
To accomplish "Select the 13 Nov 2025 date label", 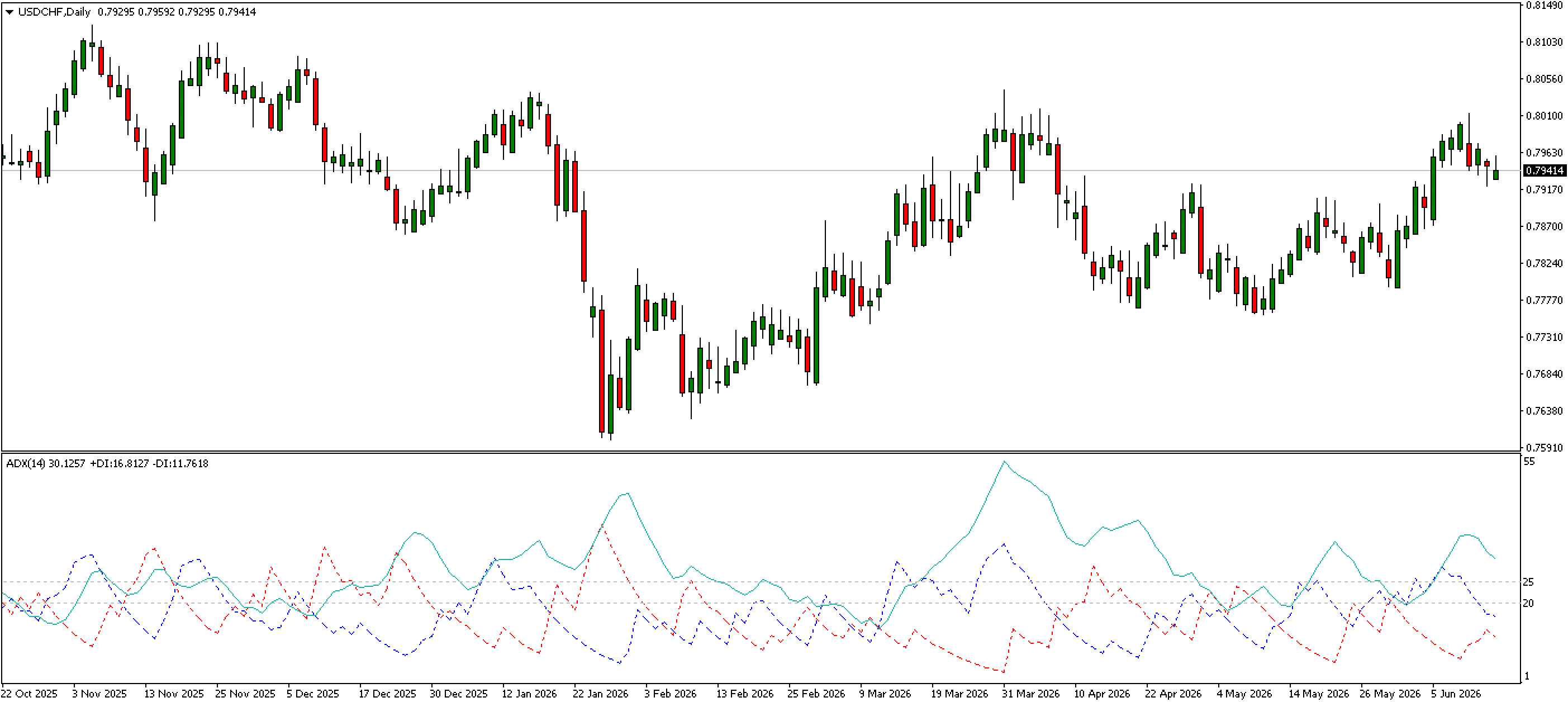I will tap(173, 694).
